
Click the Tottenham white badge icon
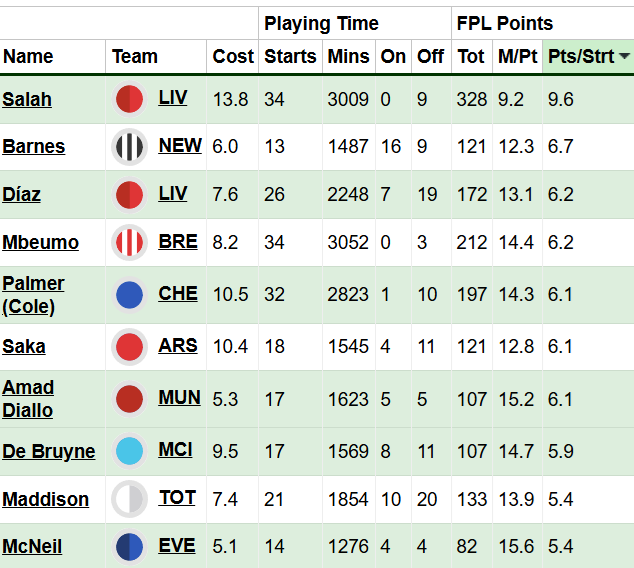tap(130, 499)
